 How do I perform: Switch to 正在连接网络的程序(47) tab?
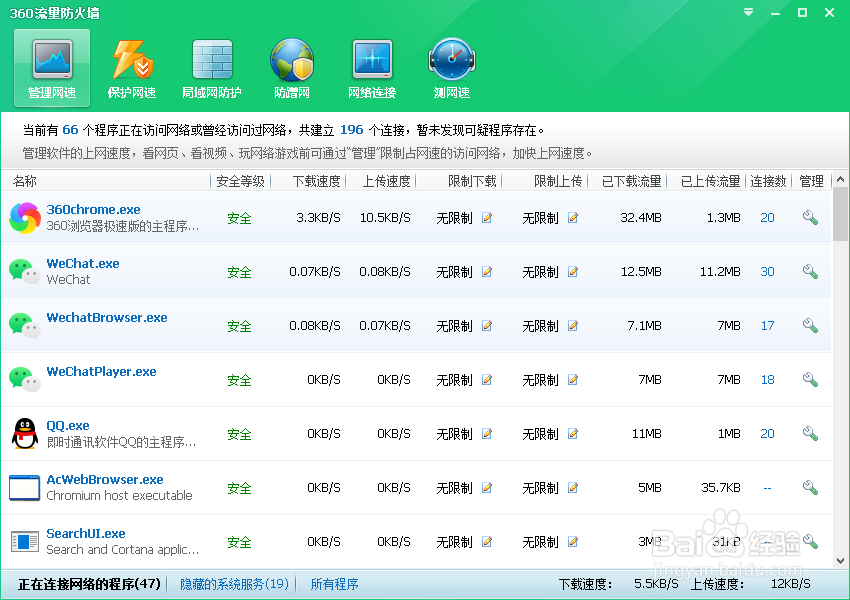point(89,584)
